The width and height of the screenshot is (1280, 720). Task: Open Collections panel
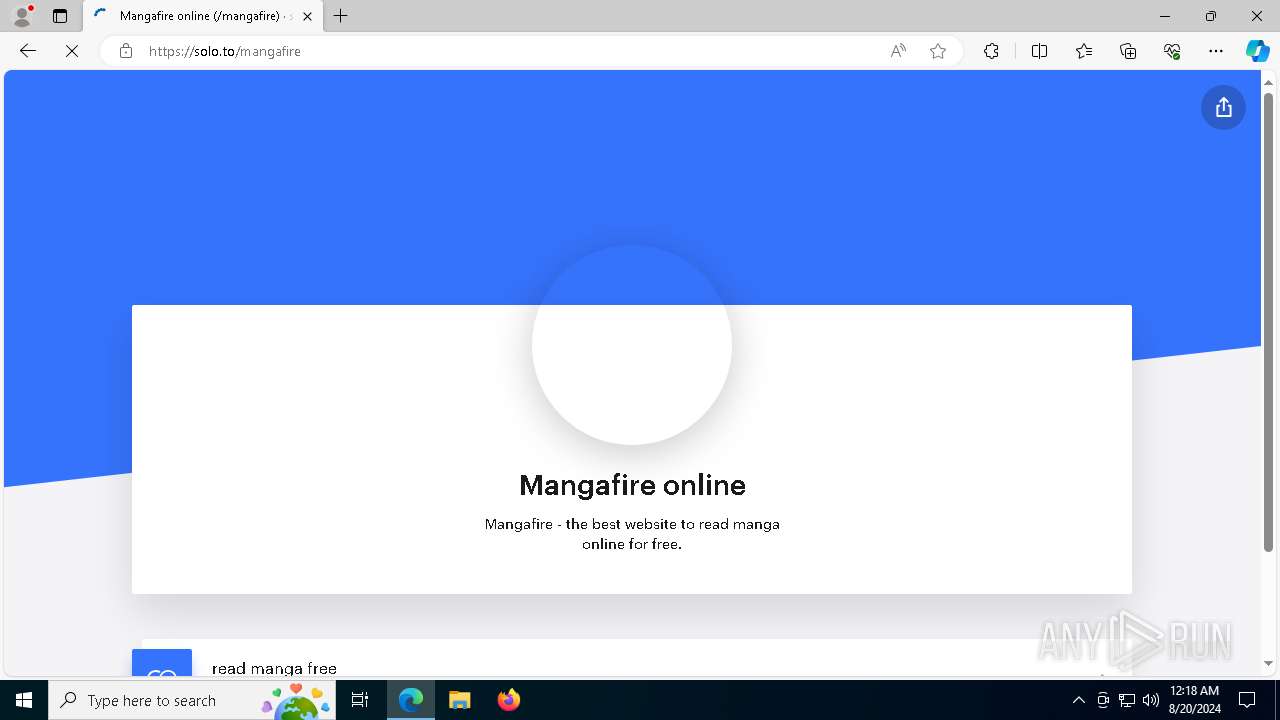tap(1128, 51)
